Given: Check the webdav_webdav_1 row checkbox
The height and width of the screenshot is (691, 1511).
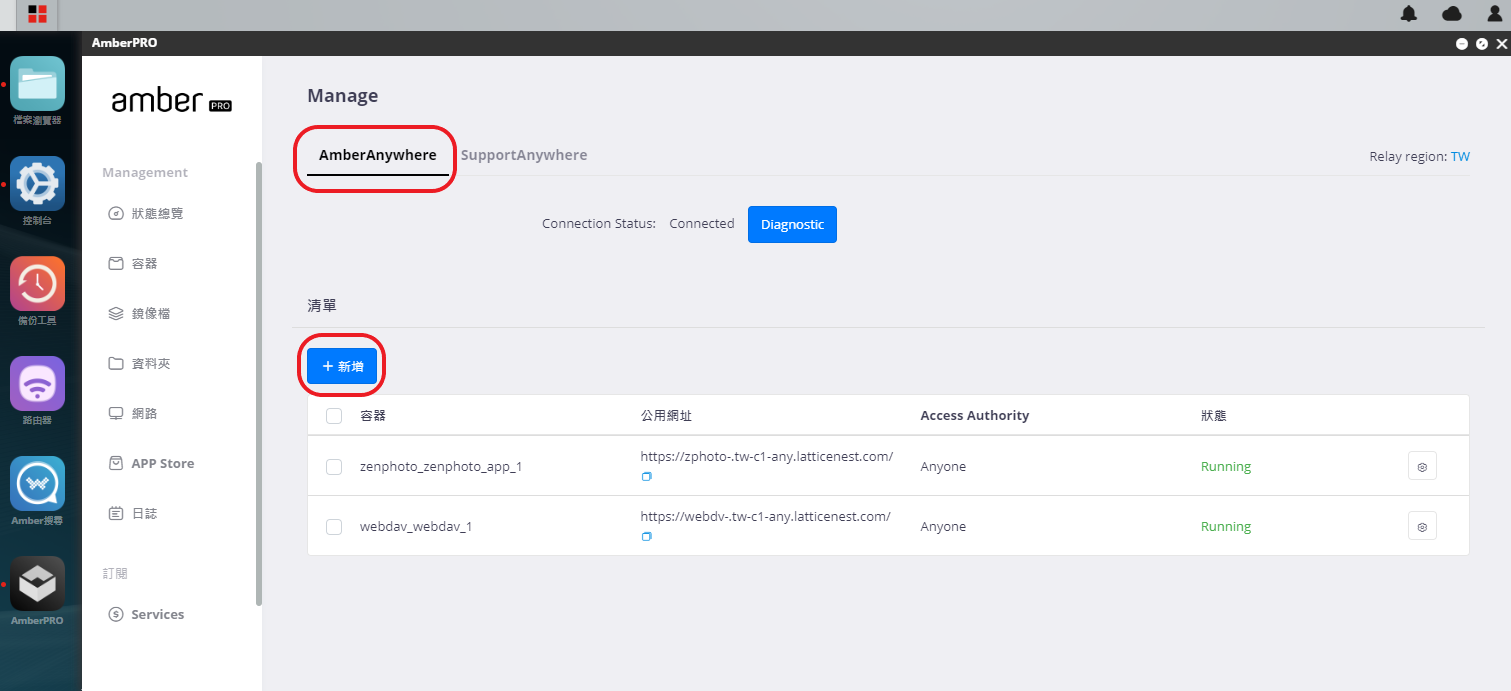Looking at the screenshot, I should click(x=334, y=527).
